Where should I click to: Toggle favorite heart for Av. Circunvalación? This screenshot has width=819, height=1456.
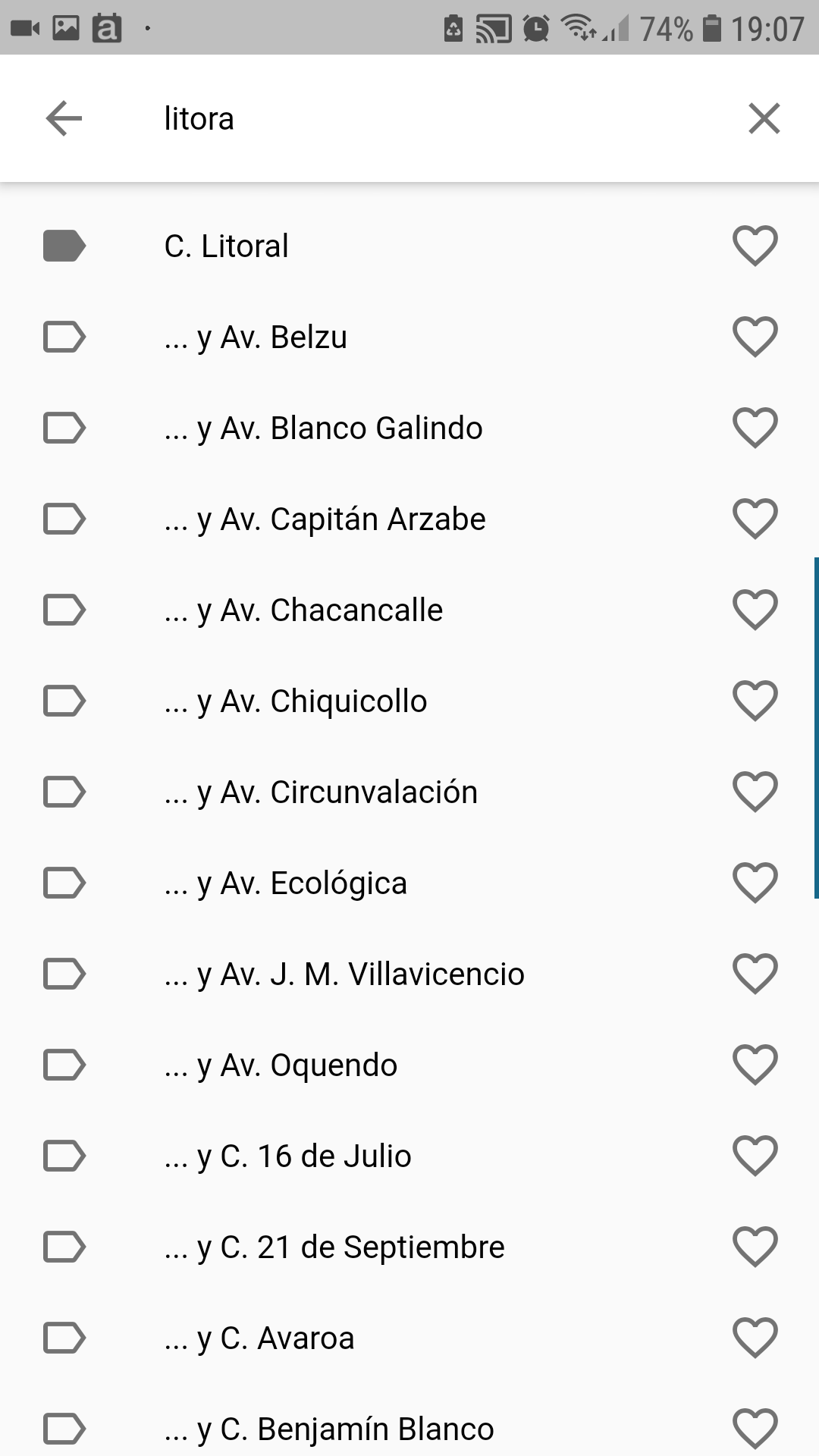pyautogui.click(x=755, y=792)
